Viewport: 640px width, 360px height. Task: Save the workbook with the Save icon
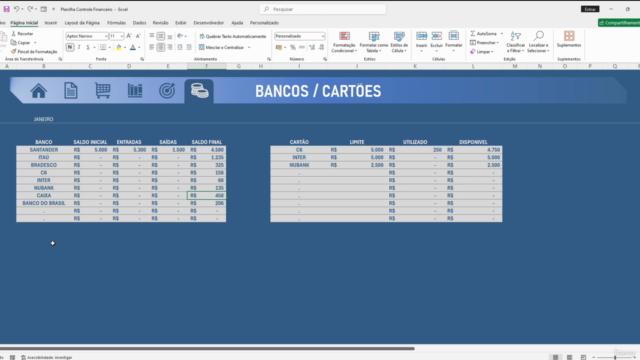tap(7, 9)
